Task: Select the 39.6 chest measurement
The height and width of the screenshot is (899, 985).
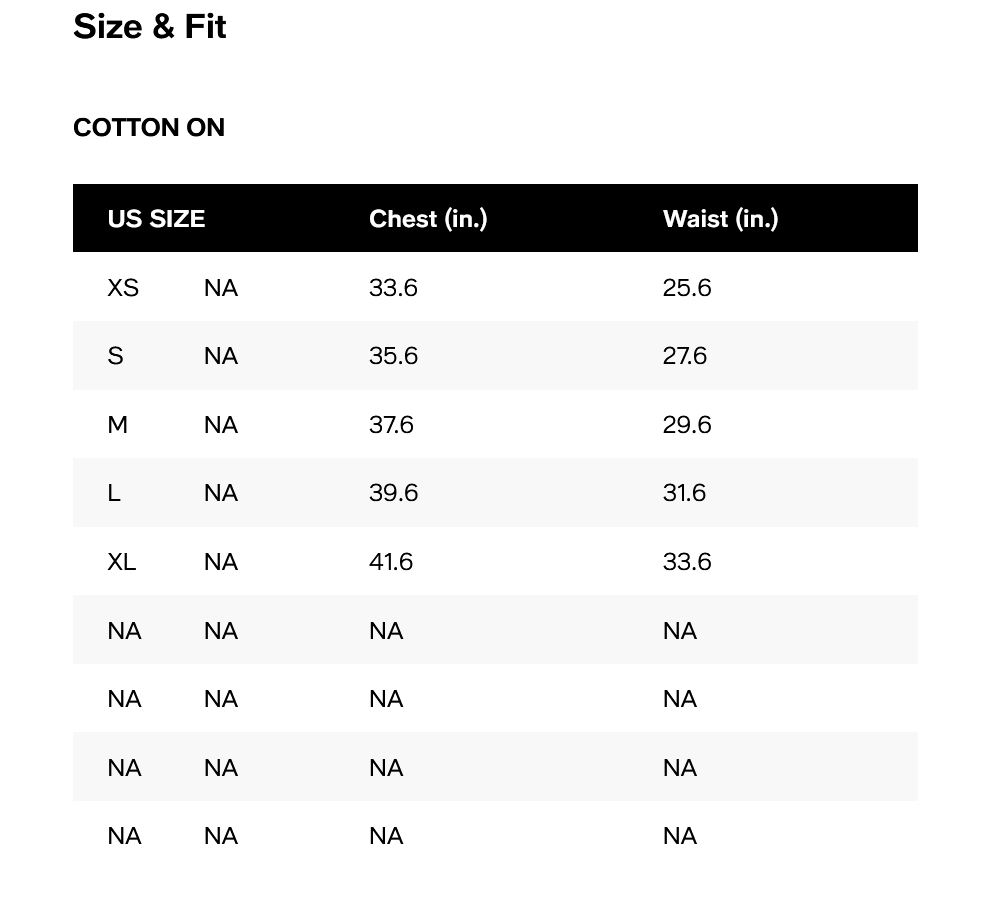Action: tap(393, 493)
